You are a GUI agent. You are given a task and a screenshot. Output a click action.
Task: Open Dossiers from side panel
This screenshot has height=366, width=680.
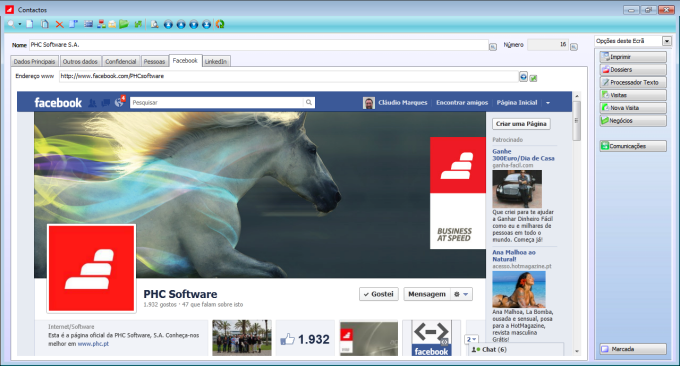pyautogui.click(x=633, y=69)
